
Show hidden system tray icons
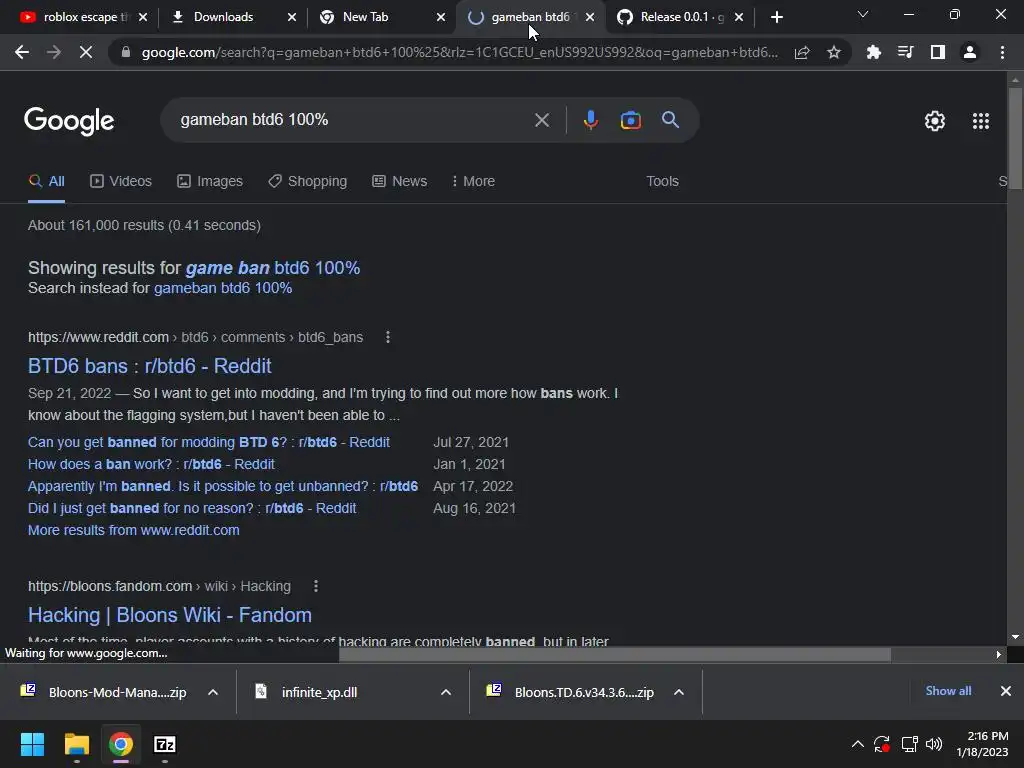click(x=857, y=744)
